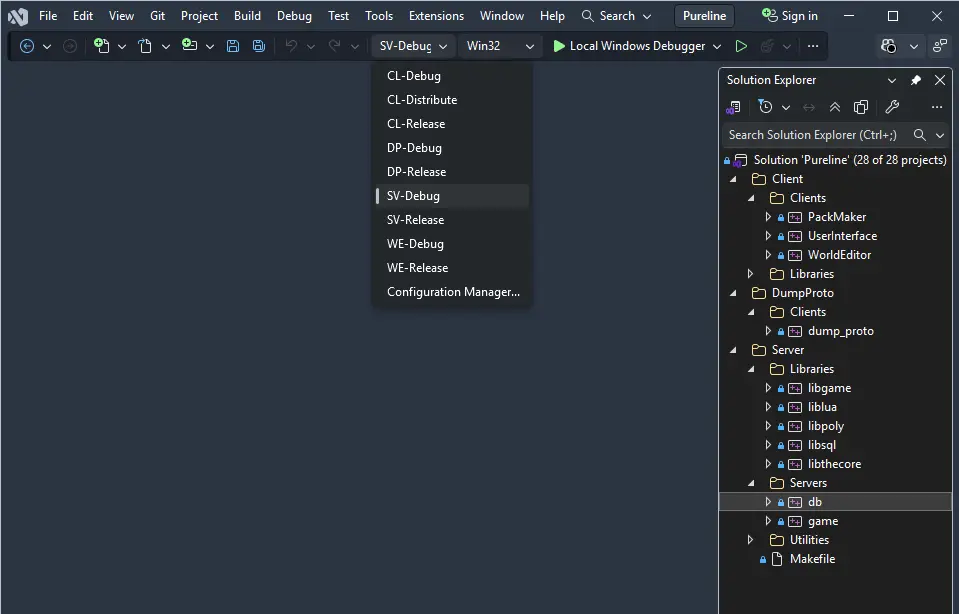This screenshot has height=614, width=959.
Task: Open Solution Explorer Properties wrench icon
Action: tap(892, 107)
